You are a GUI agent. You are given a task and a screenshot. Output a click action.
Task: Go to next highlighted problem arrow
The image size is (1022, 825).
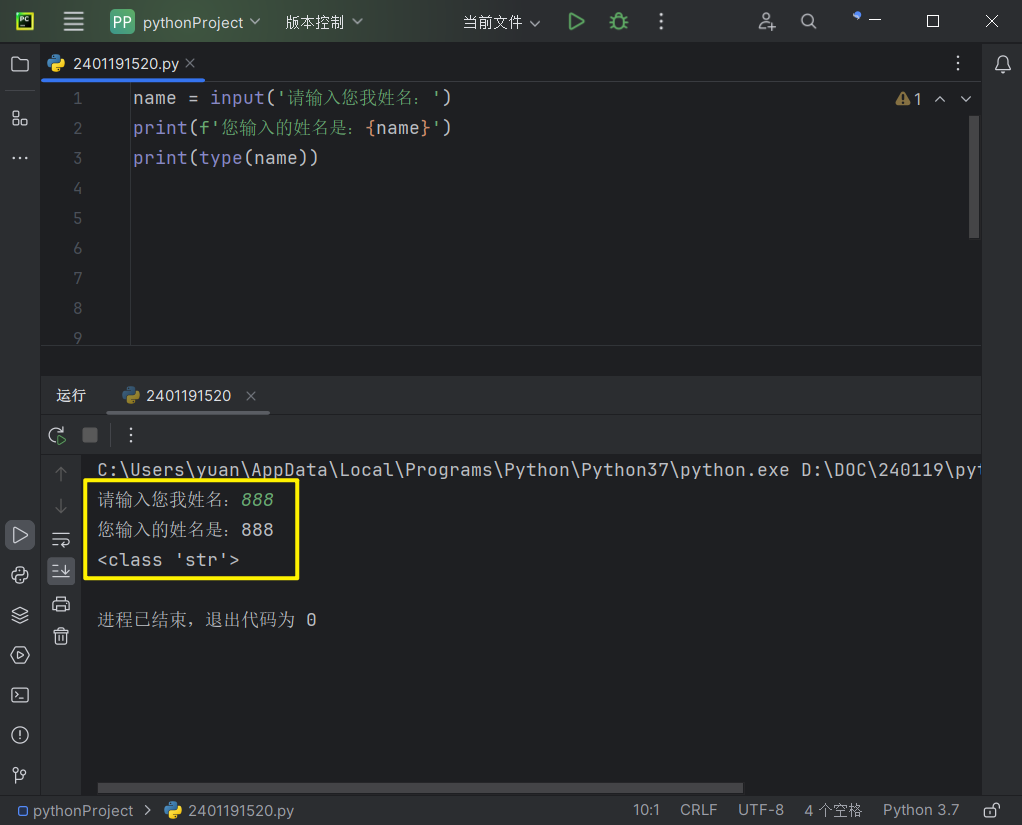click(966, 99)
